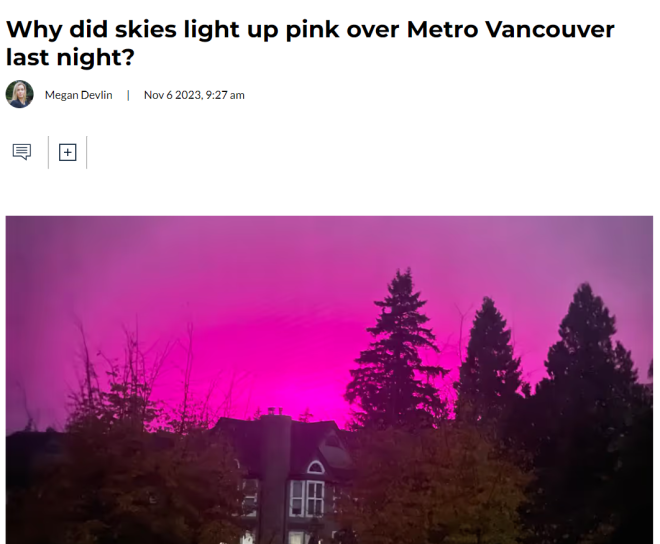Click Megan Devlin's avatar photo
The image size is (660, 544).
(x=20, y=95)
